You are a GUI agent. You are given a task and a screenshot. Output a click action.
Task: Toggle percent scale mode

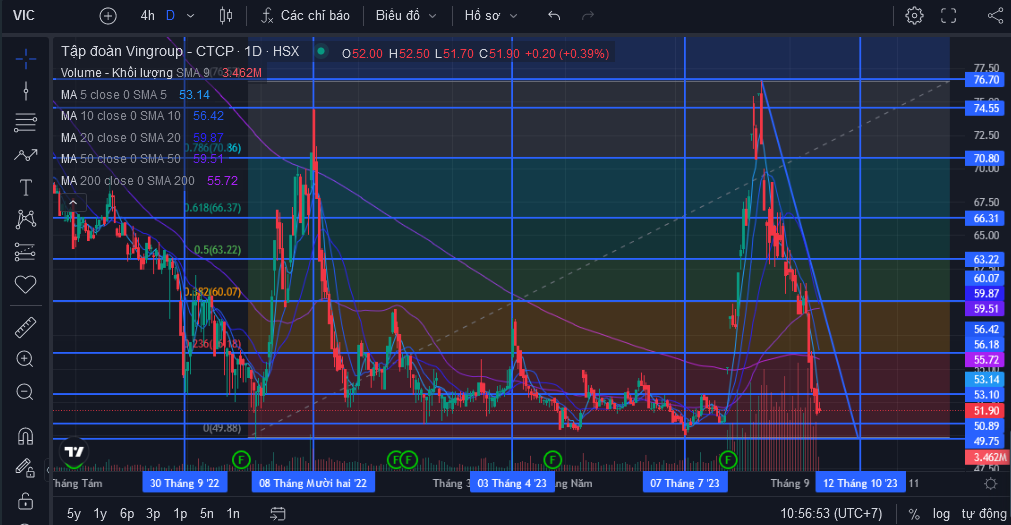pyautogui.click(x=914, y=514)
